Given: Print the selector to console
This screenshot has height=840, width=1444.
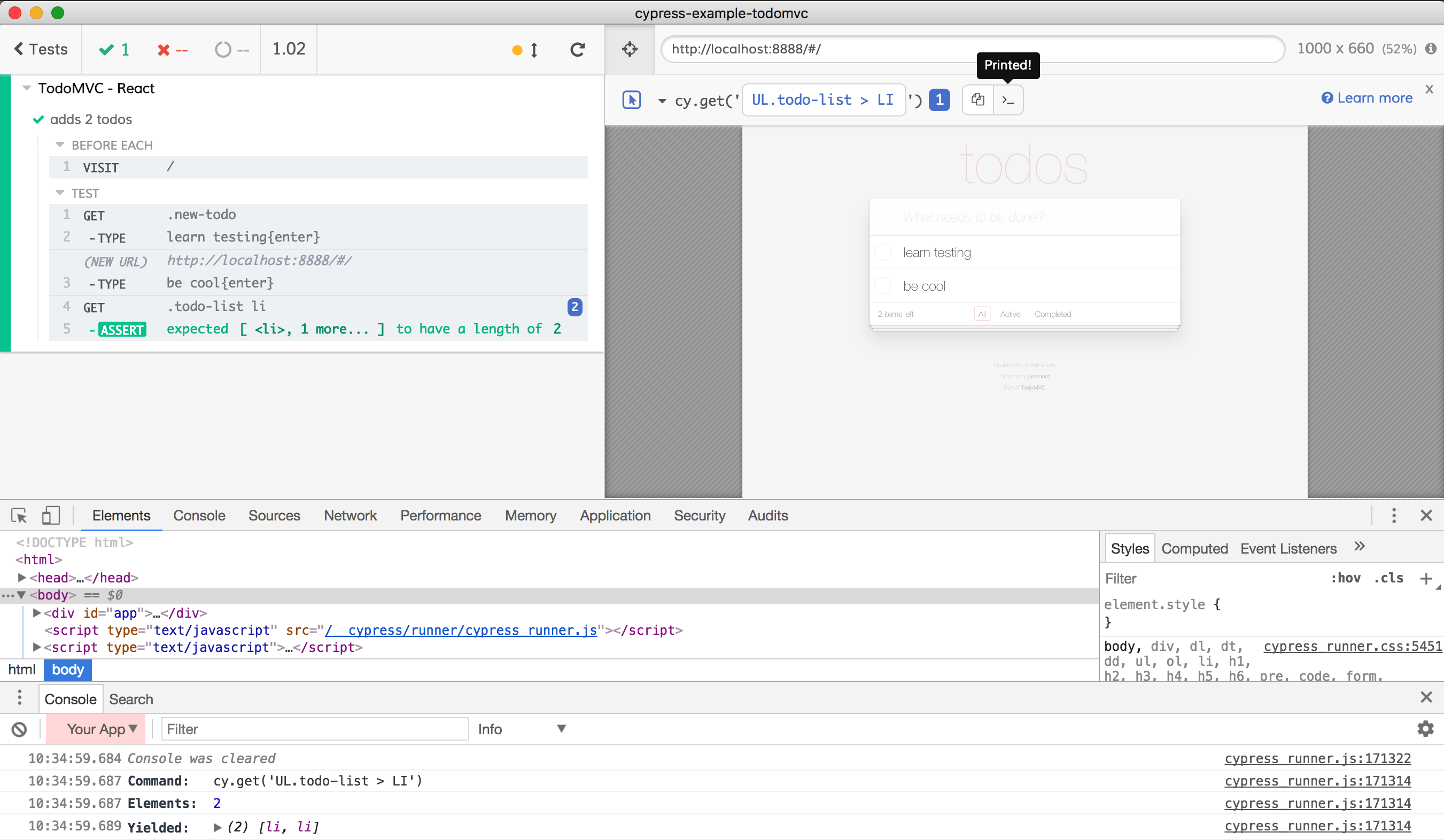Looking at the screenshot, I should pos(1008,100).
